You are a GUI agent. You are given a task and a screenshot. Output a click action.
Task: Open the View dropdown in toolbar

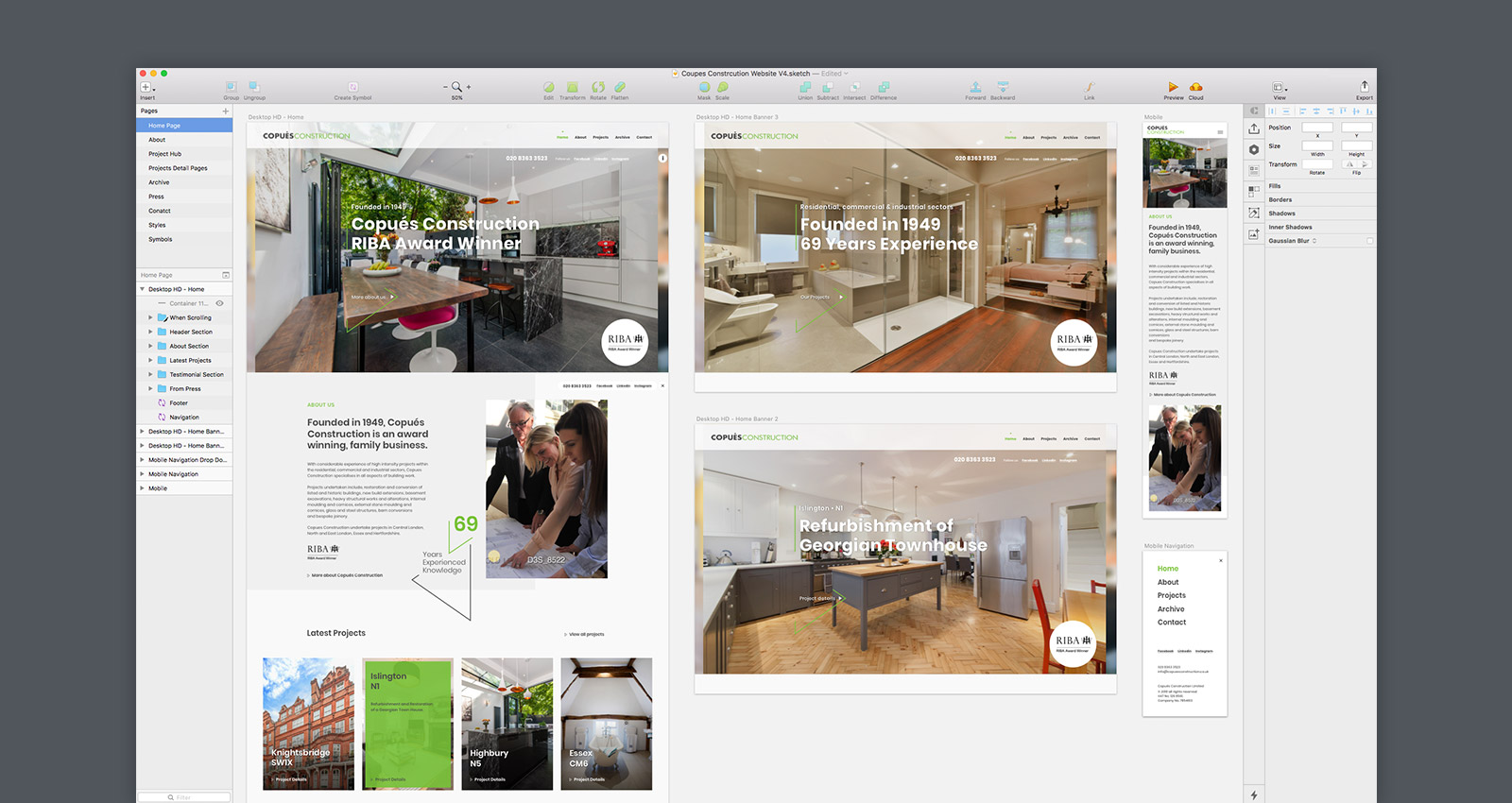1280,87
